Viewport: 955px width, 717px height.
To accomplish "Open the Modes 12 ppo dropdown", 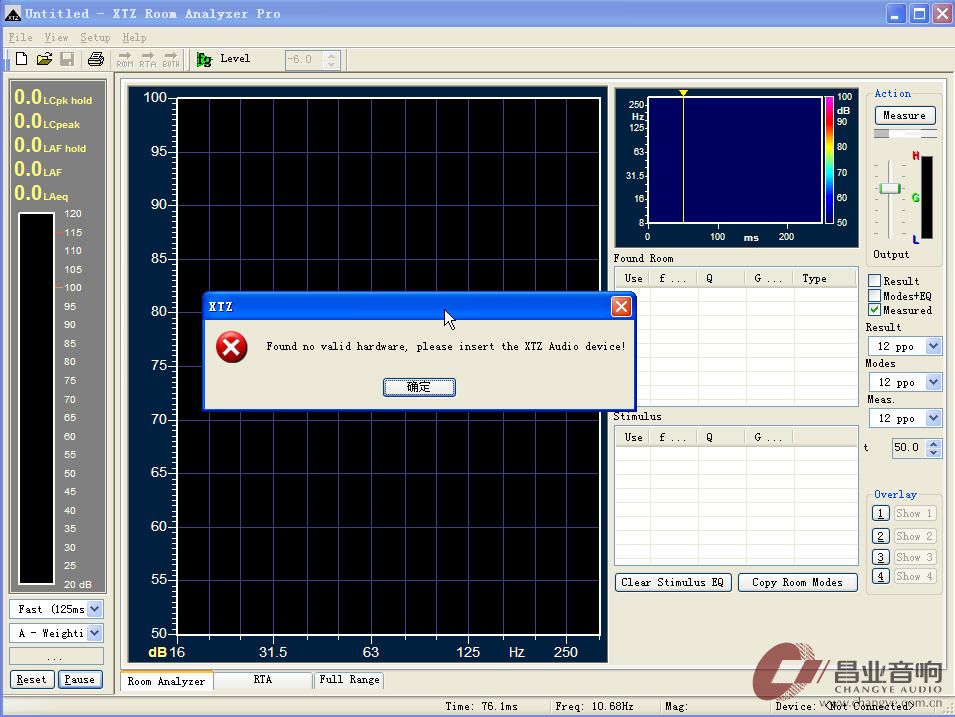I will click(x=933, y=382).
